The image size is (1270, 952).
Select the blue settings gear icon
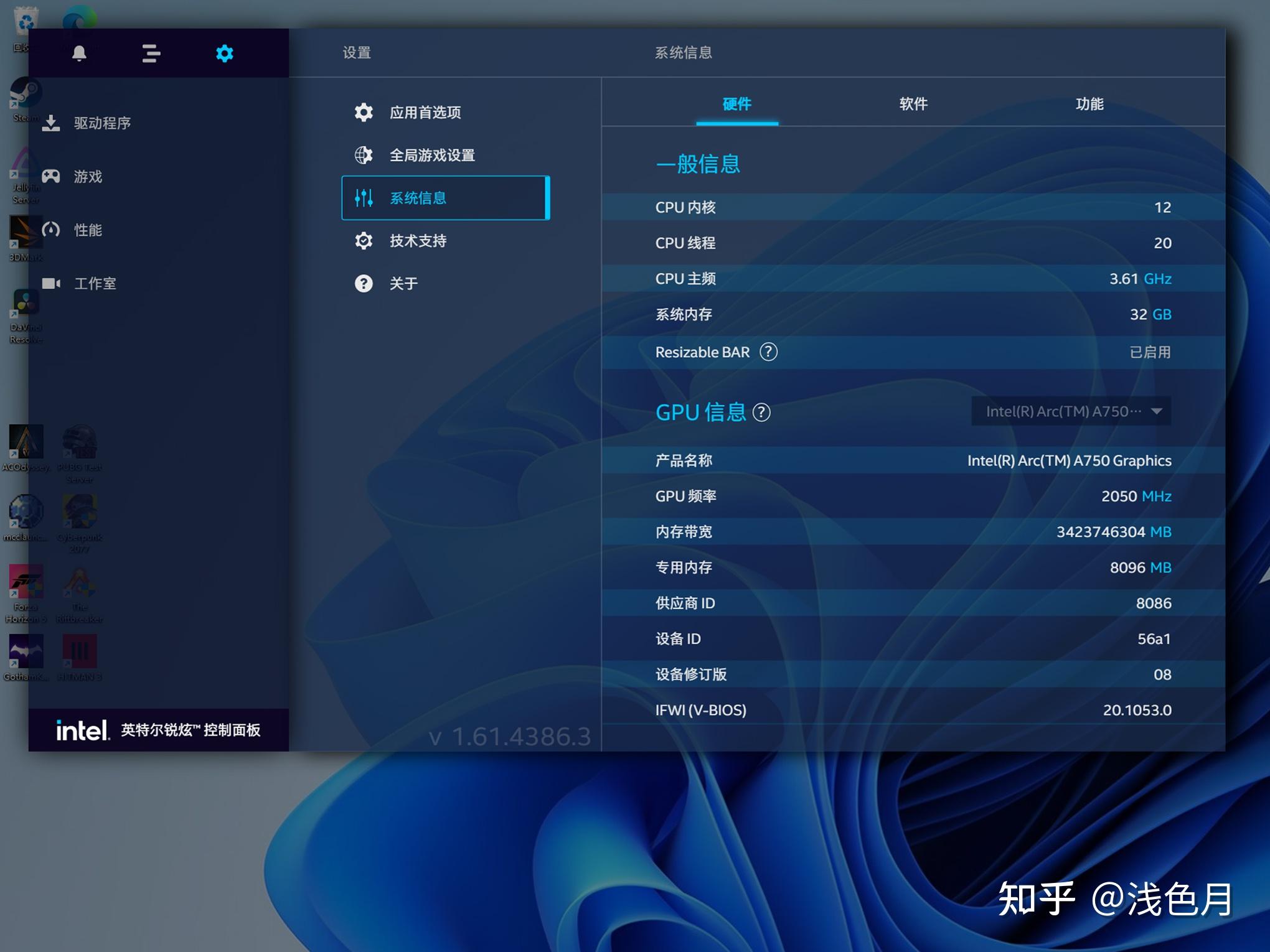[224, 53]
